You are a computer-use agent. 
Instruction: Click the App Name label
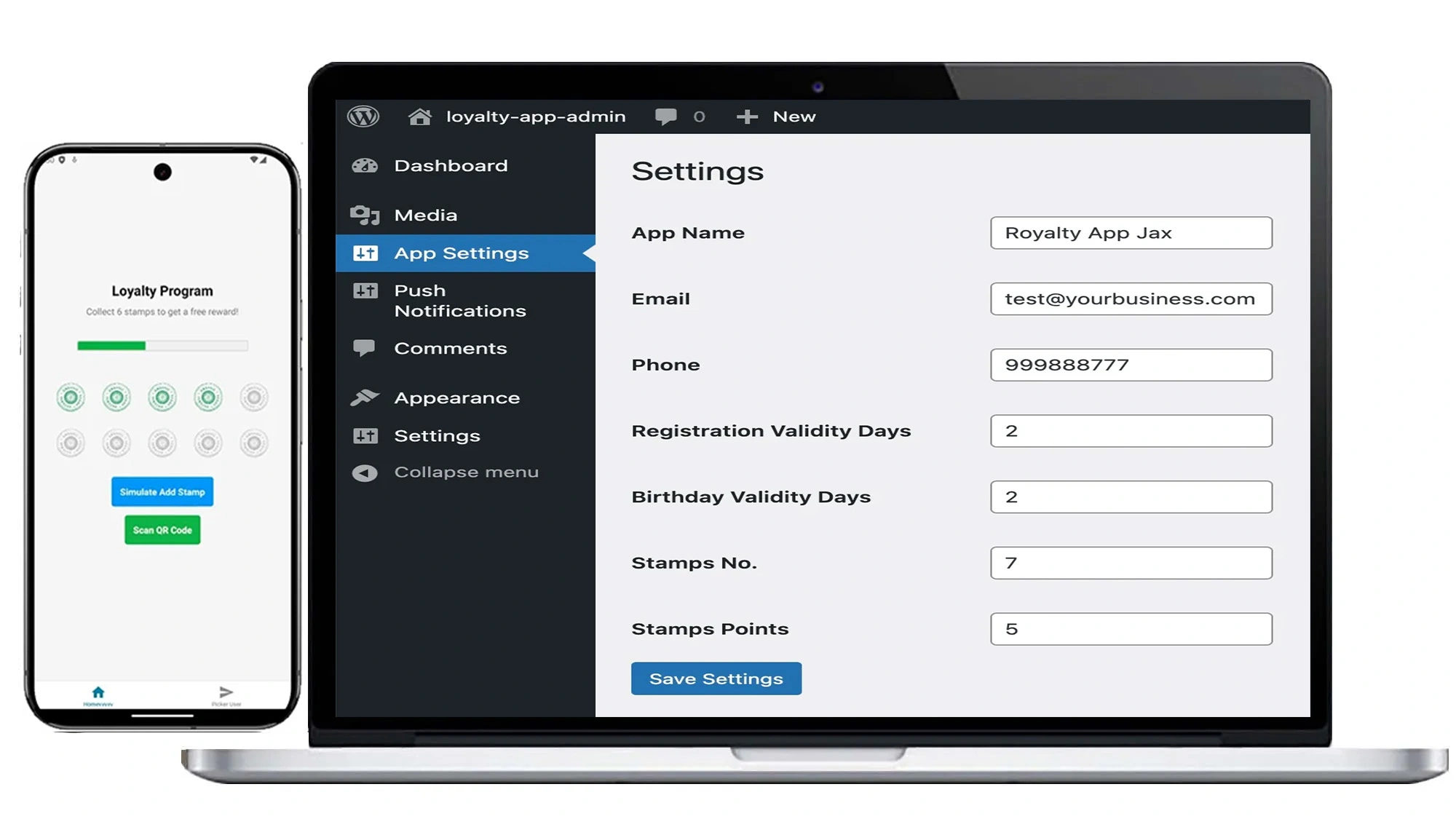[x=688, y=233]
